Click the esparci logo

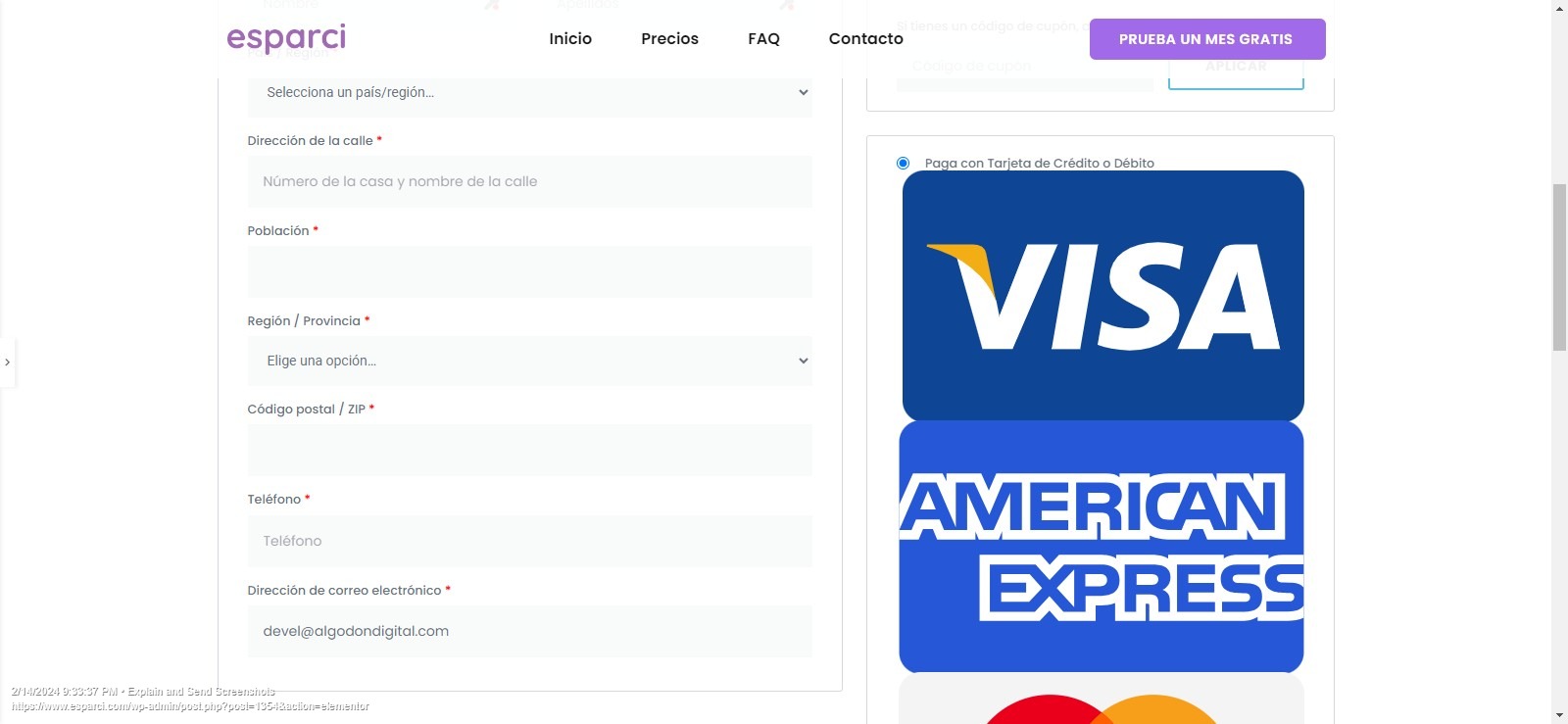click(x=286, y=38)
